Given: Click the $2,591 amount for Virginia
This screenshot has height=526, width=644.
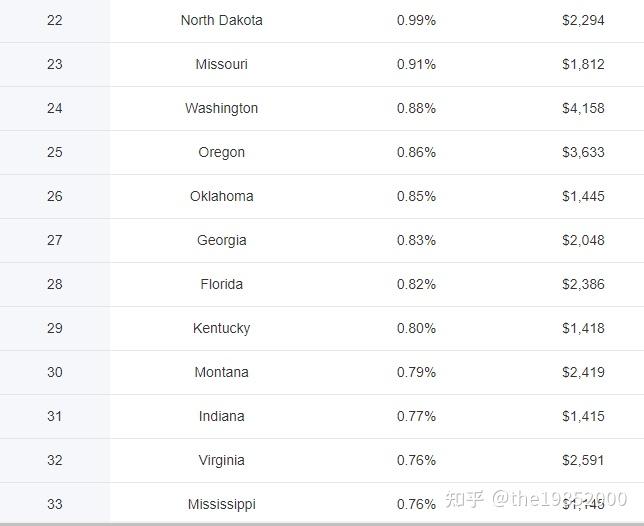Looking at the screenshot, I should click(583, 460).
